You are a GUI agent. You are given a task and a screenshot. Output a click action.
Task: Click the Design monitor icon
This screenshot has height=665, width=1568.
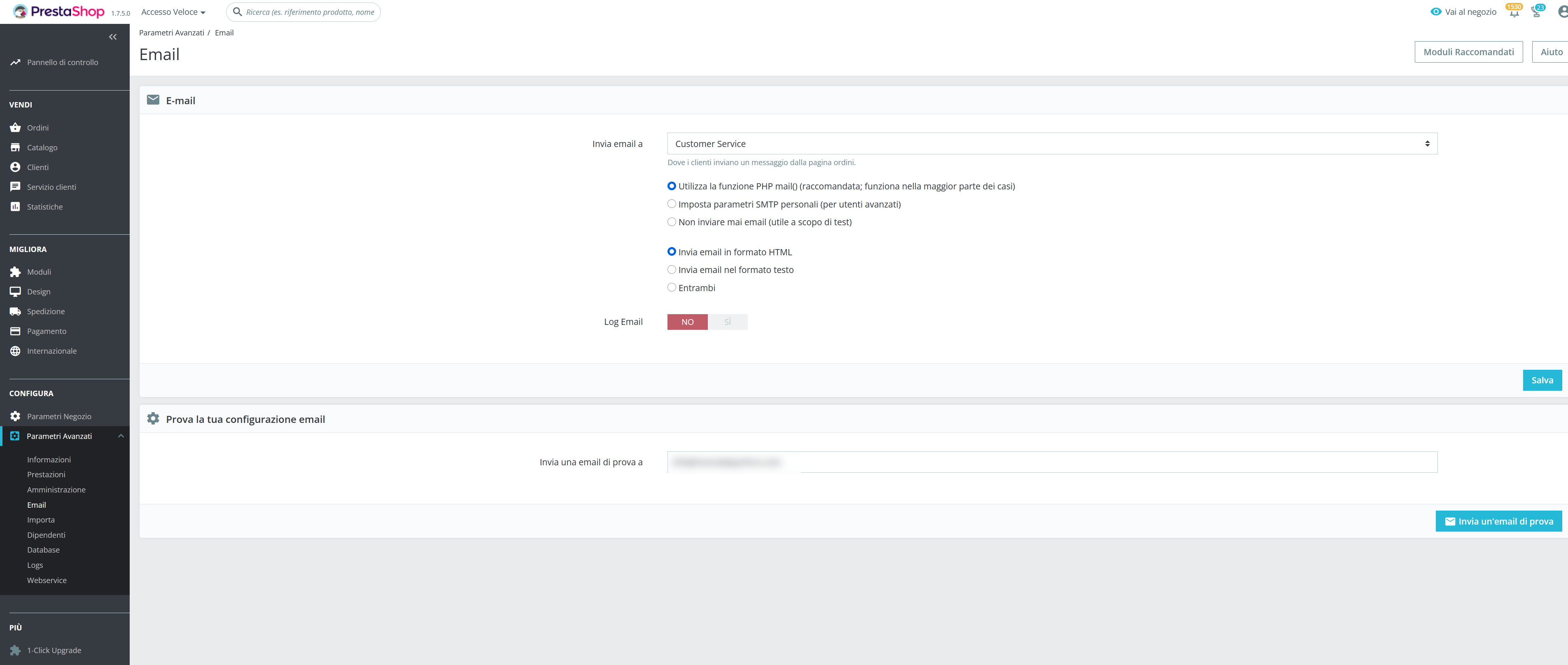tap(15, 292)
